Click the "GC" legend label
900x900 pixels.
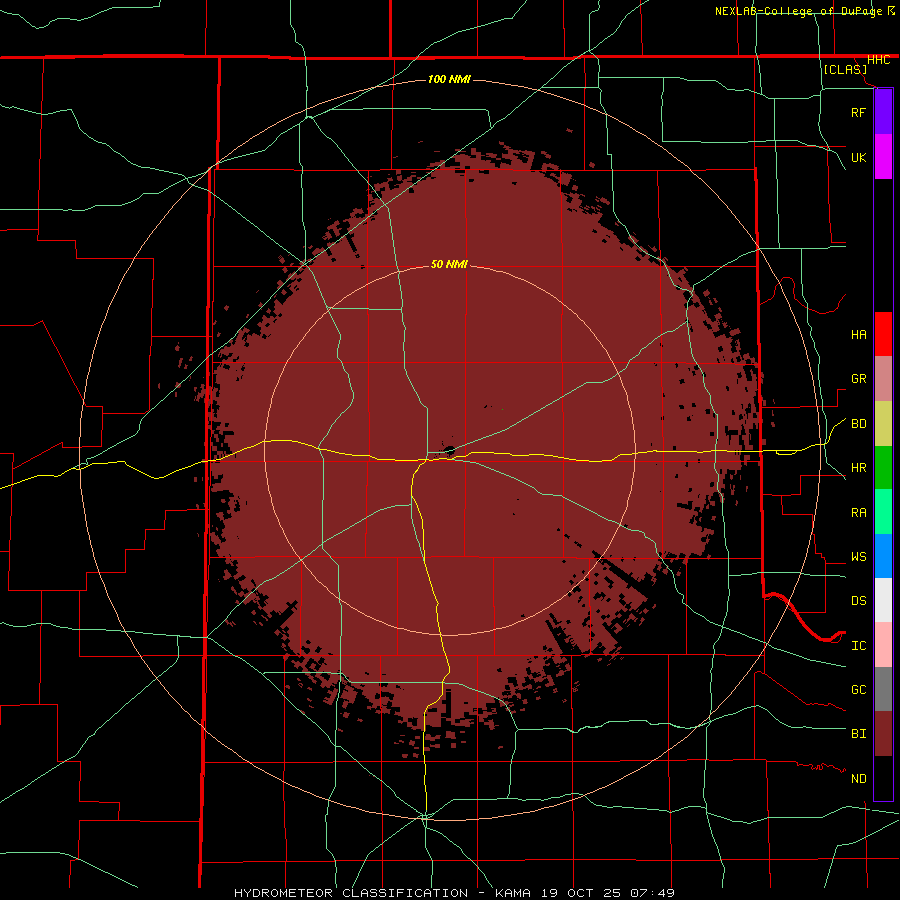coord(858,690)
